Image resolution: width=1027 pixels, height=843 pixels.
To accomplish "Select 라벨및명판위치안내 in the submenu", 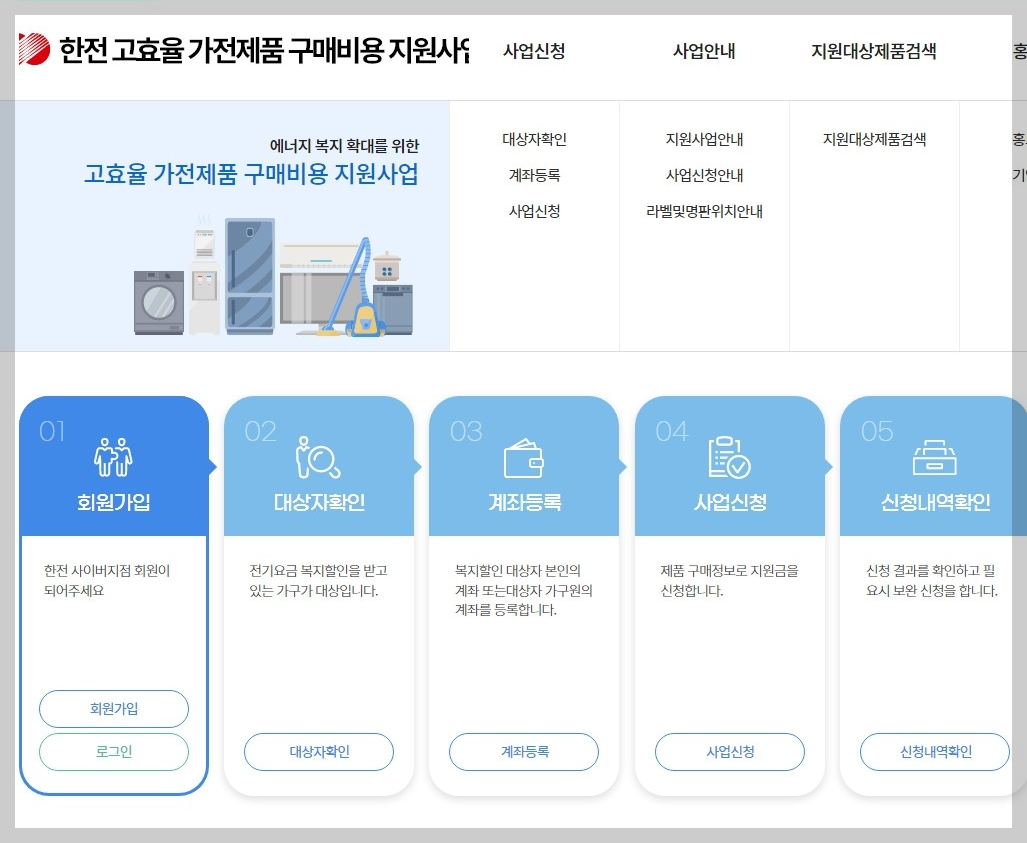I will click(704, 211).
